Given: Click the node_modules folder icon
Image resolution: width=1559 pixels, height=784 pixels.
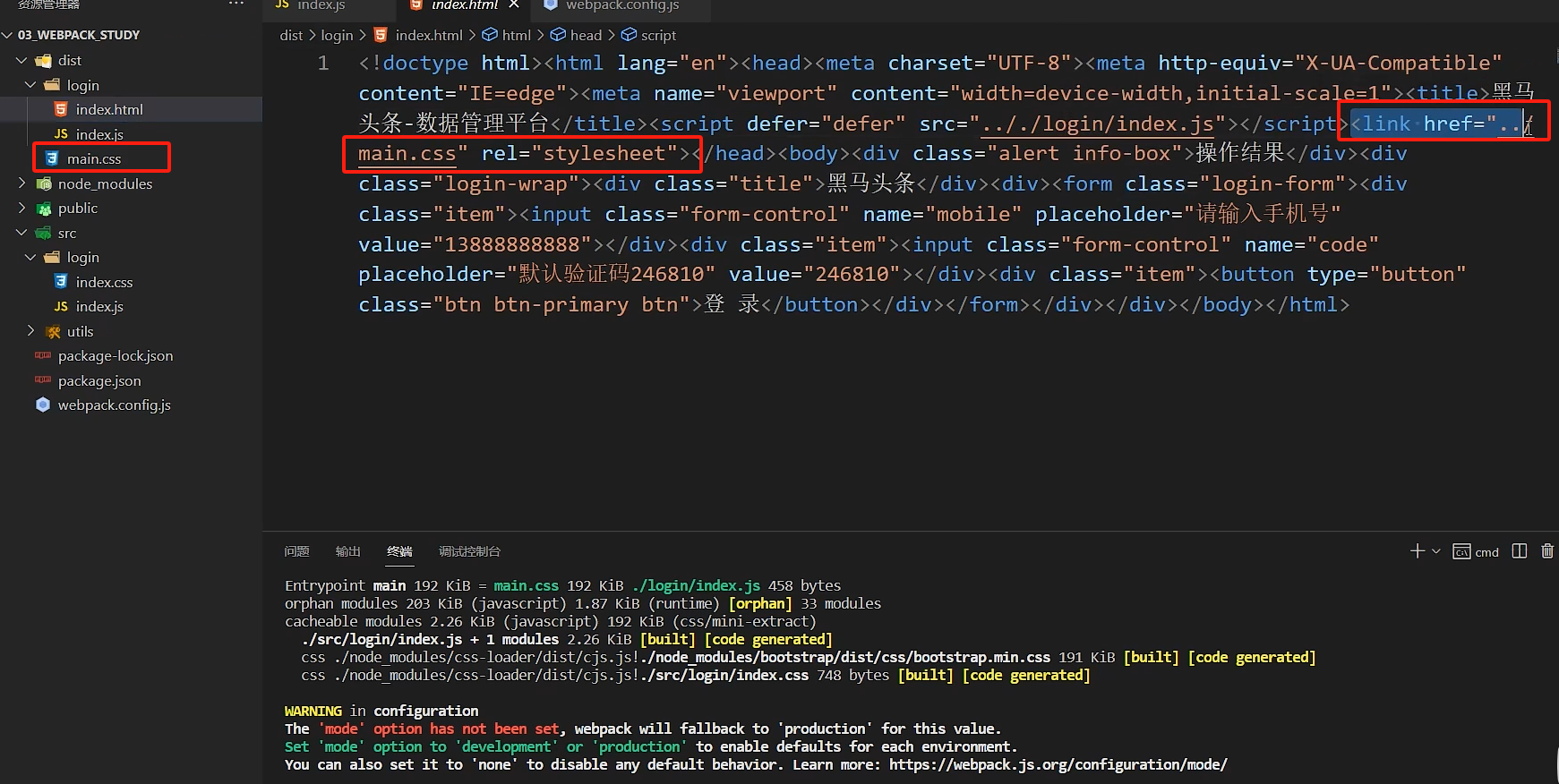Looking at the screenshot, I should click(43, 183).
